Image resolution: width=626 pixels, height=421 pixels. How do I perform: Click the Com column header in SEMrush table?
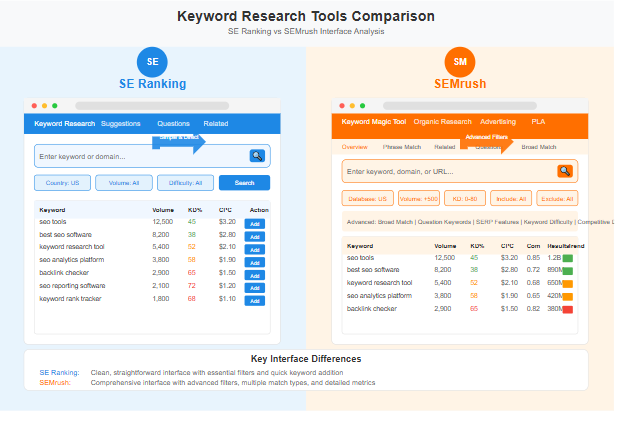pos(533,246)
